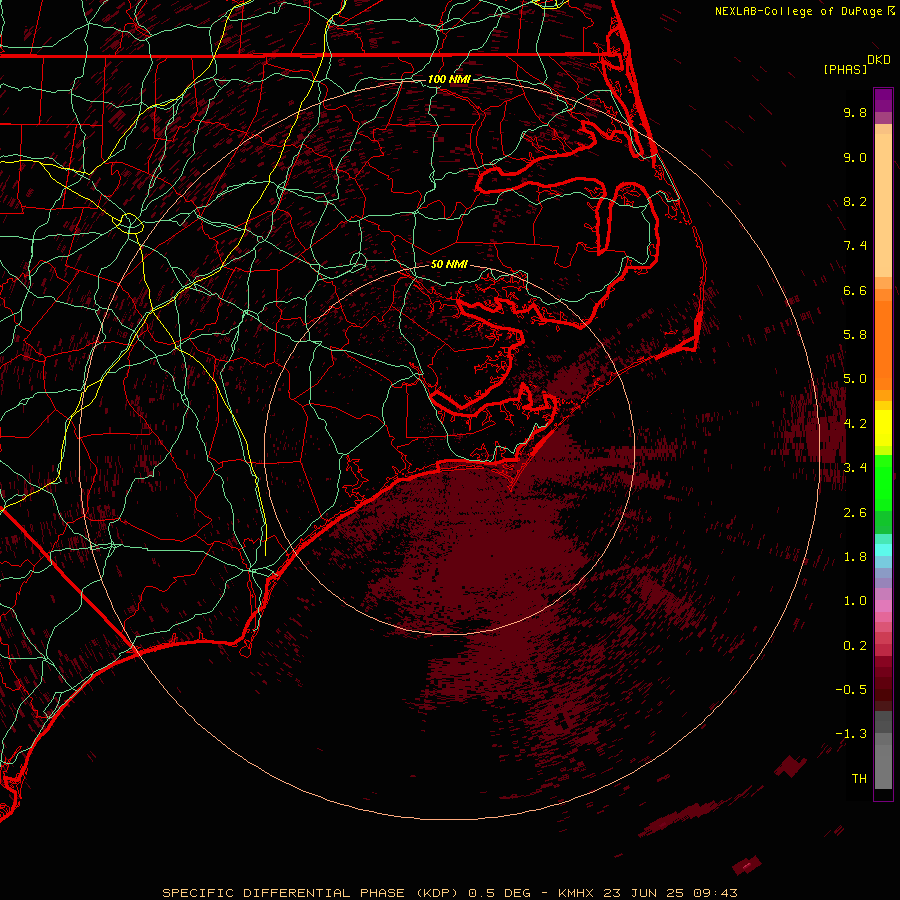Select the 9.8 legend value

(855, 112)
